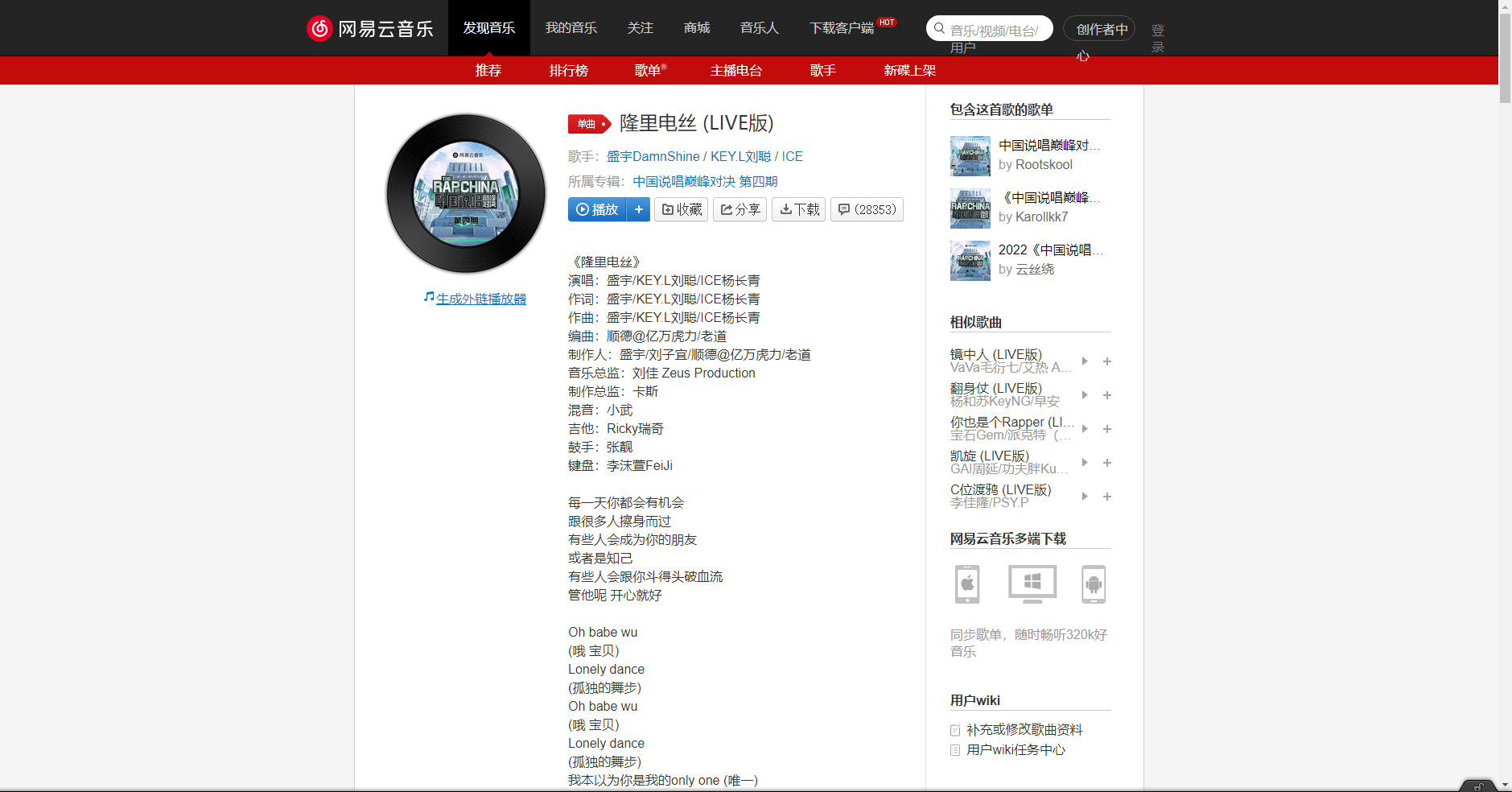This screenshot has height=792, width=1512.
Task: 点击生成外链播放器链接
Action: tap(480, 298)
